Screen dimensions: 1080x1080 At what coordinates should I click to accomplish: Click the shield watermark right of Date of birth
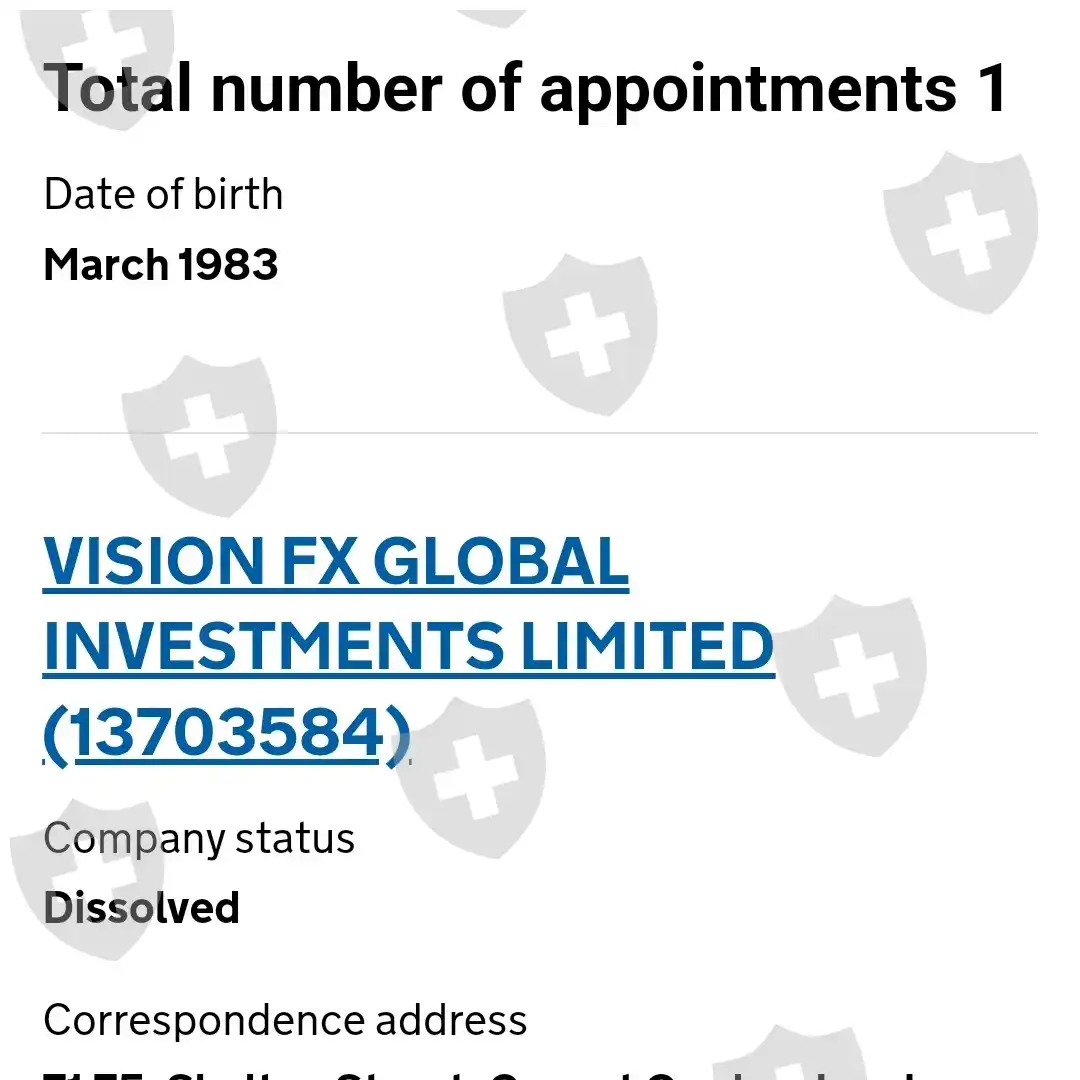tap(961, 230)
